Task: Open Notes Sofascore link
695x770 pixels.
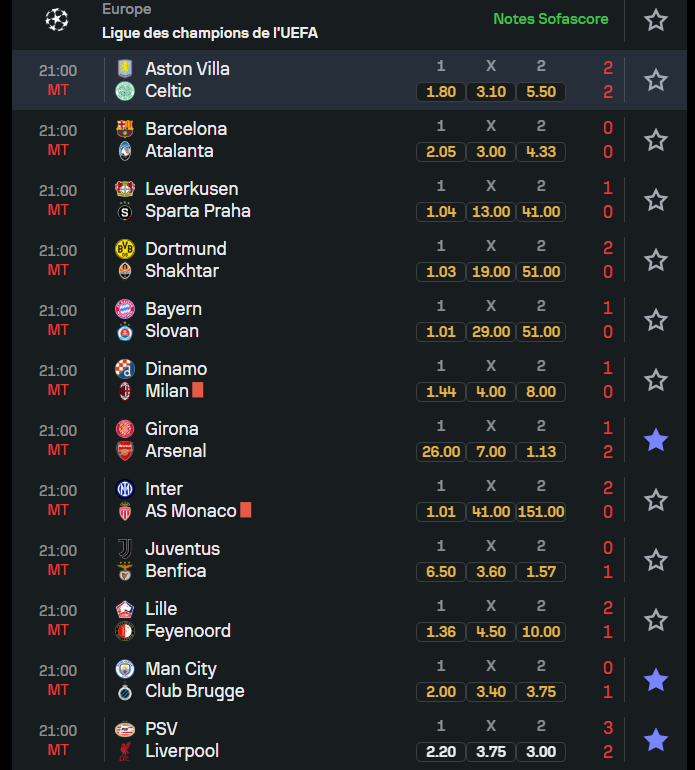Action: click(x=551, y=19)
